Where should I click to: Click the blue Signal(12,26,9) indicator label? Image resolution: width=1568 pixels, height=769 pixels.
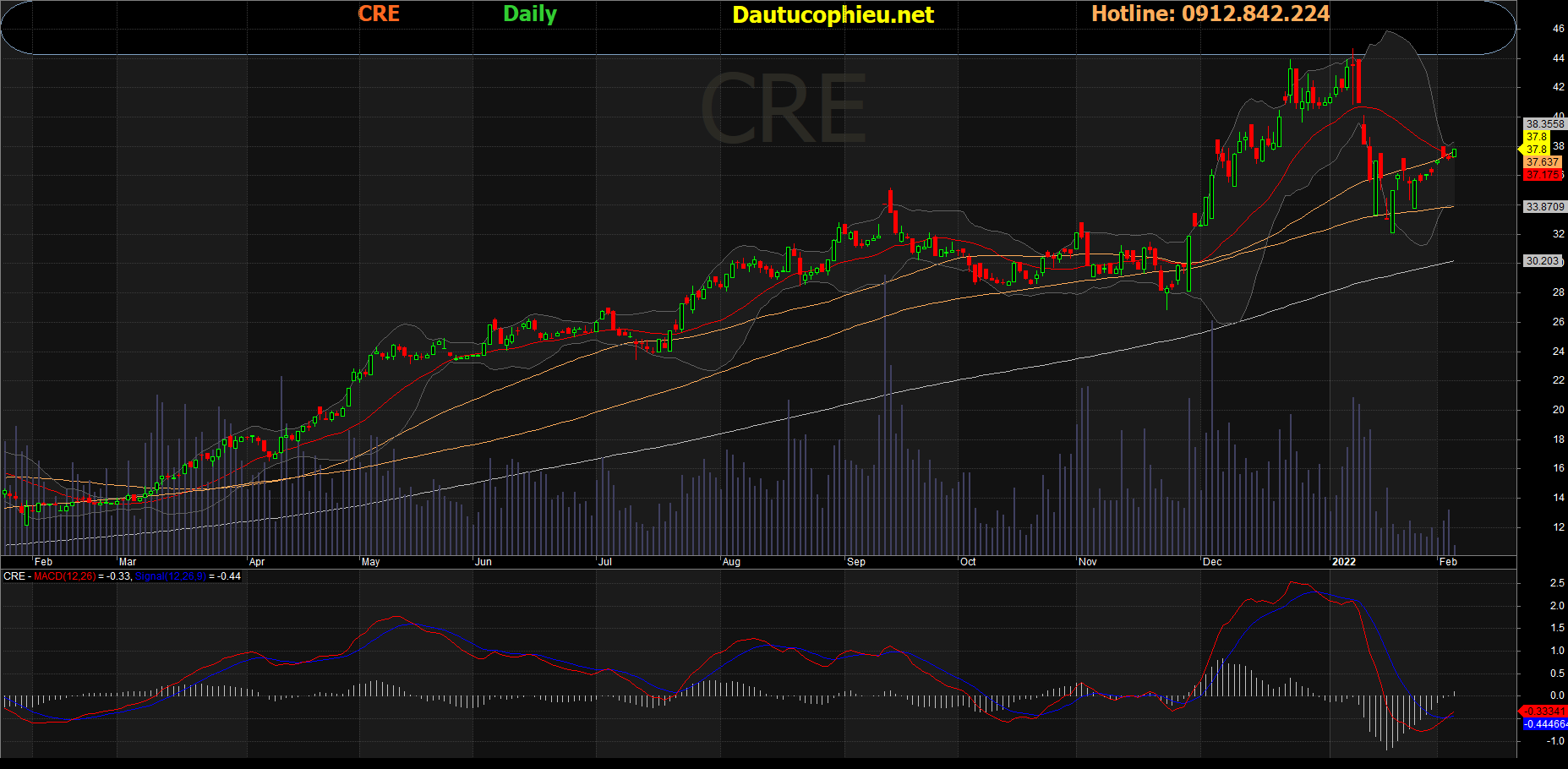tap(170, 576)
